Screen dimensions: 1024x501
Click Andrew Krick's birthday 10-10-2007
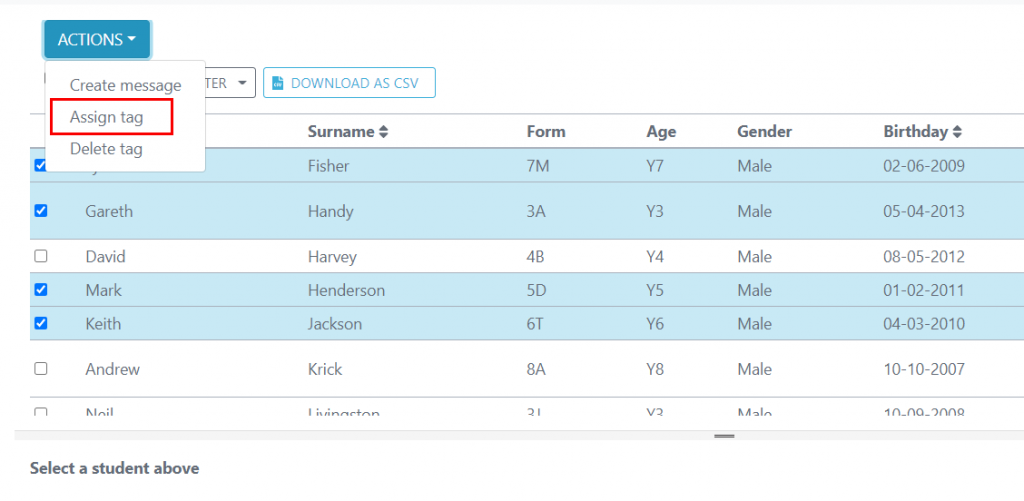coord(924,369)
